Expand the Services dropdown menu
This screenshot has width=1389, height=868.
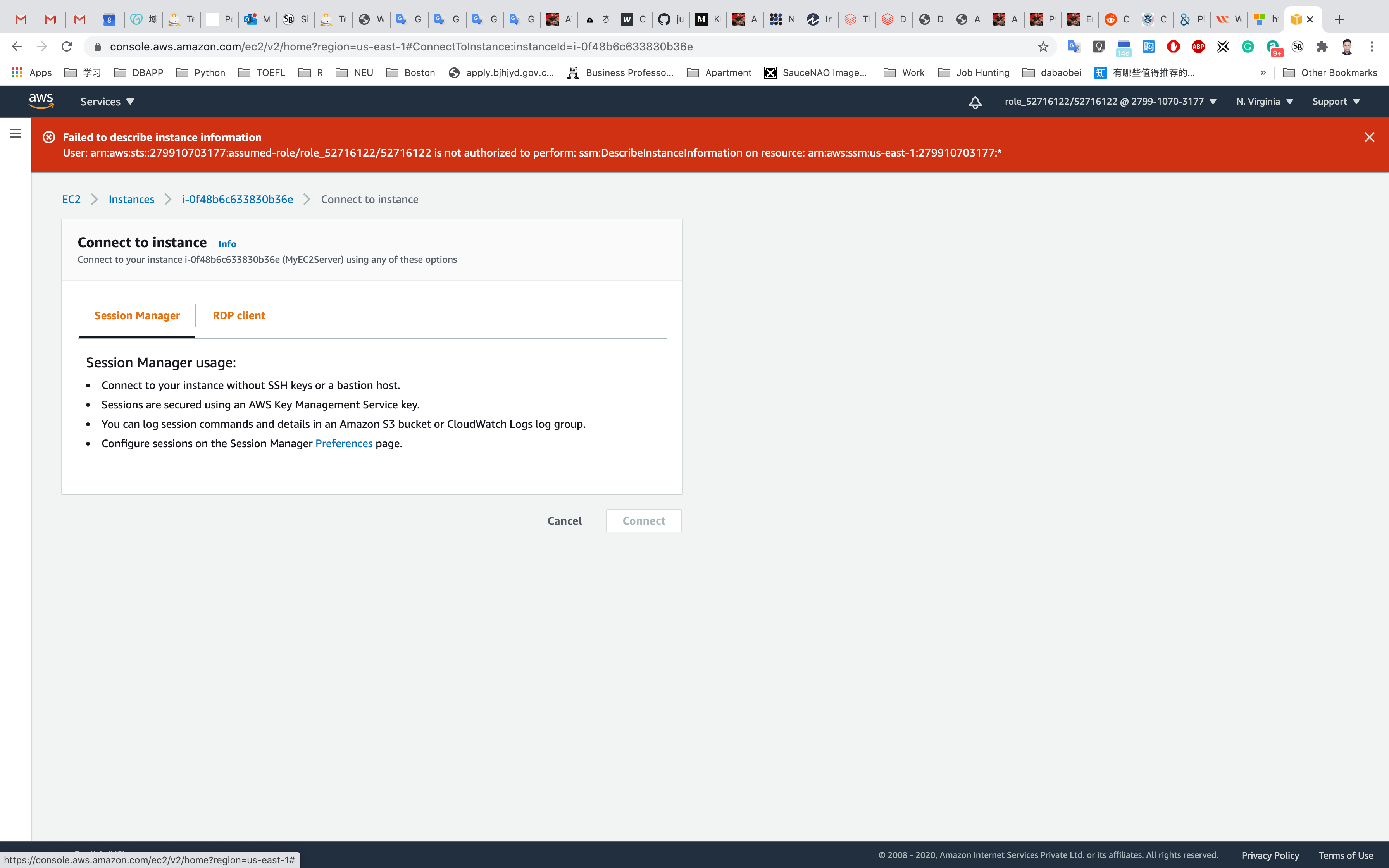click(107, 102)
